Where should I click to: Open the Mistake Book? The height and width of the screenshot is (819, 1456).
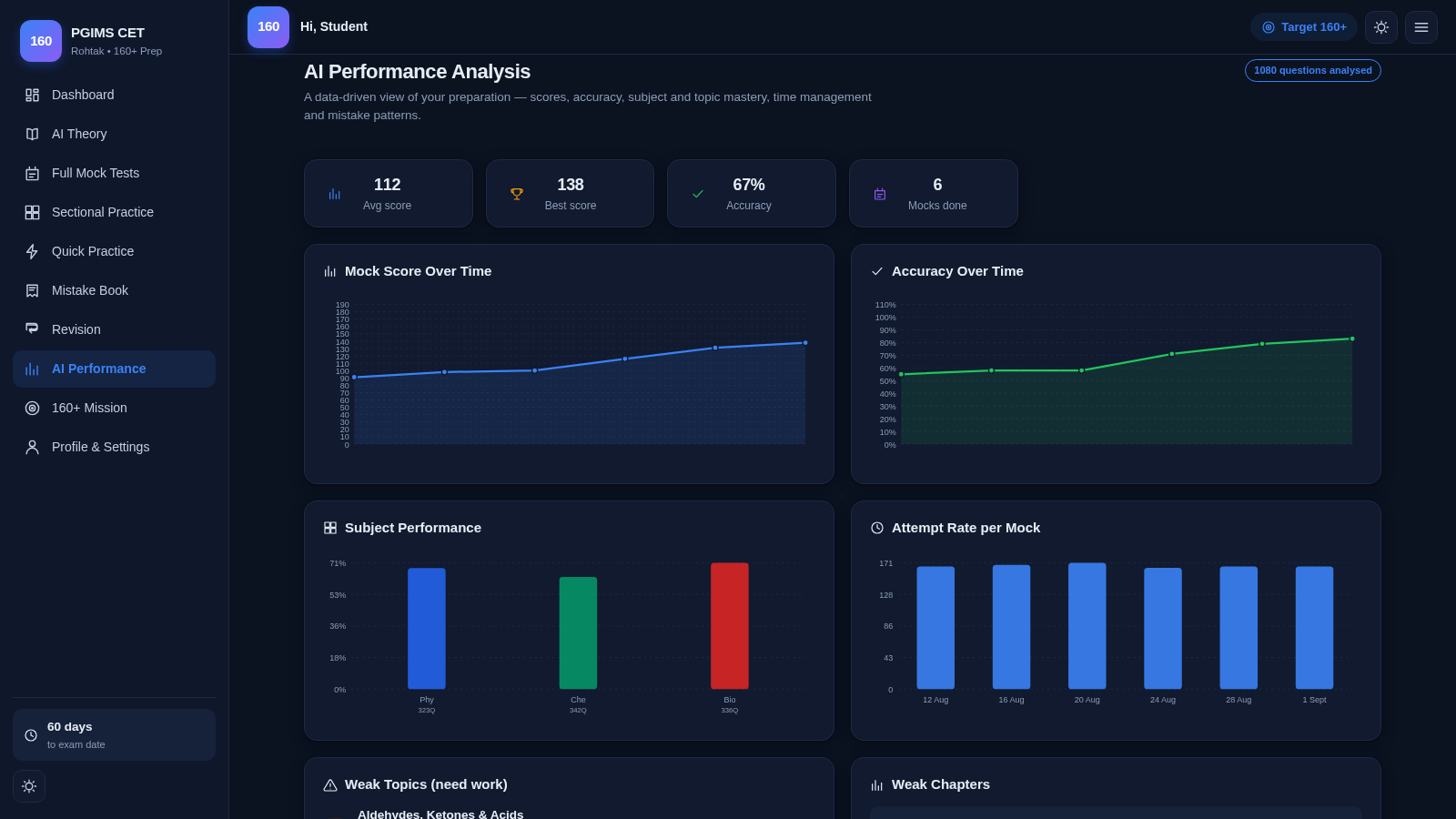[x=114, y=290]
